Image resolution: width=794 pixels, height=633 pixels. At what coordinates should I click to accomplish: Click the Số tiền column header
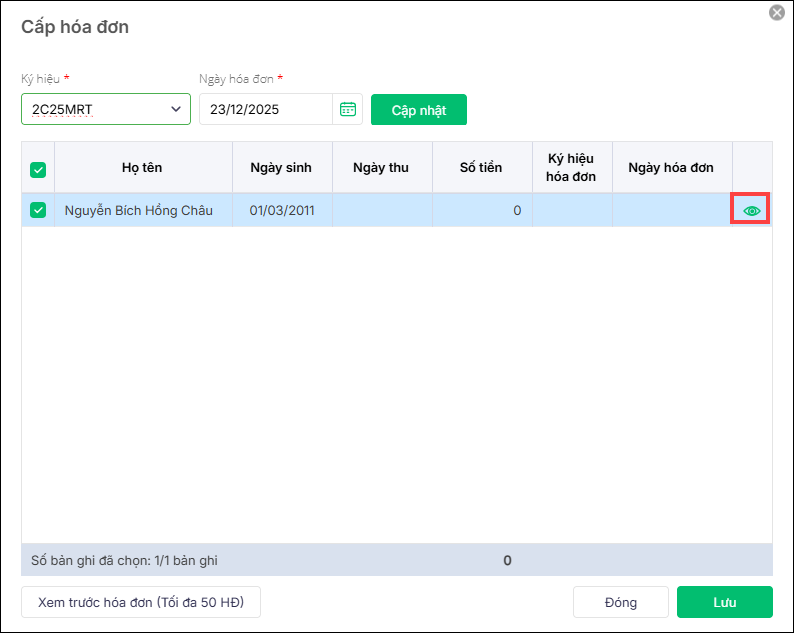[481, 168]
